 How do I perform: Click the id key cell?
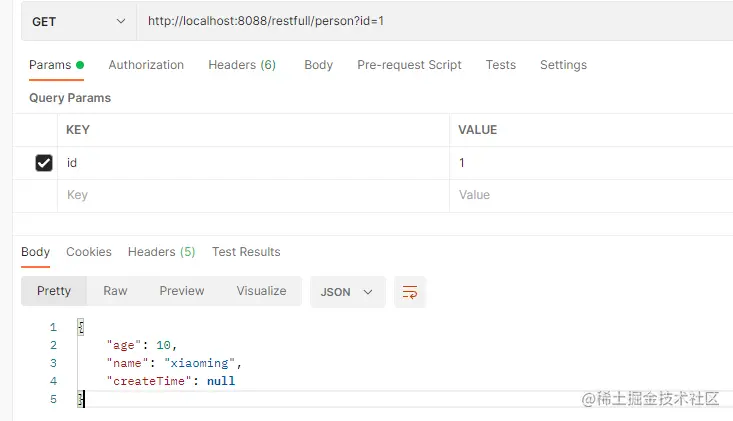[253, 163]
